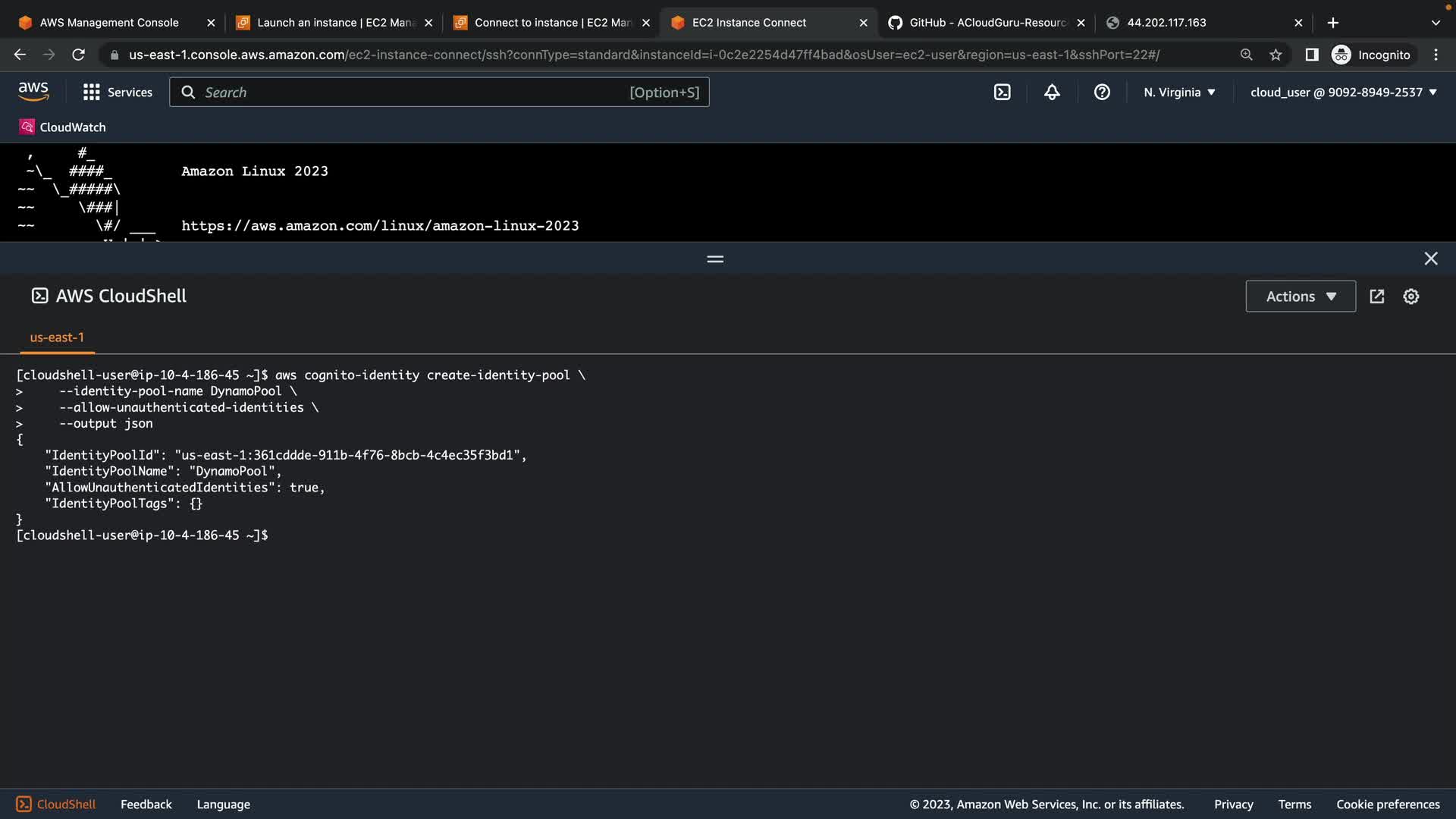The image size is (1456, 819).
Task: Reload the current browser page
Action: point(78,55)
